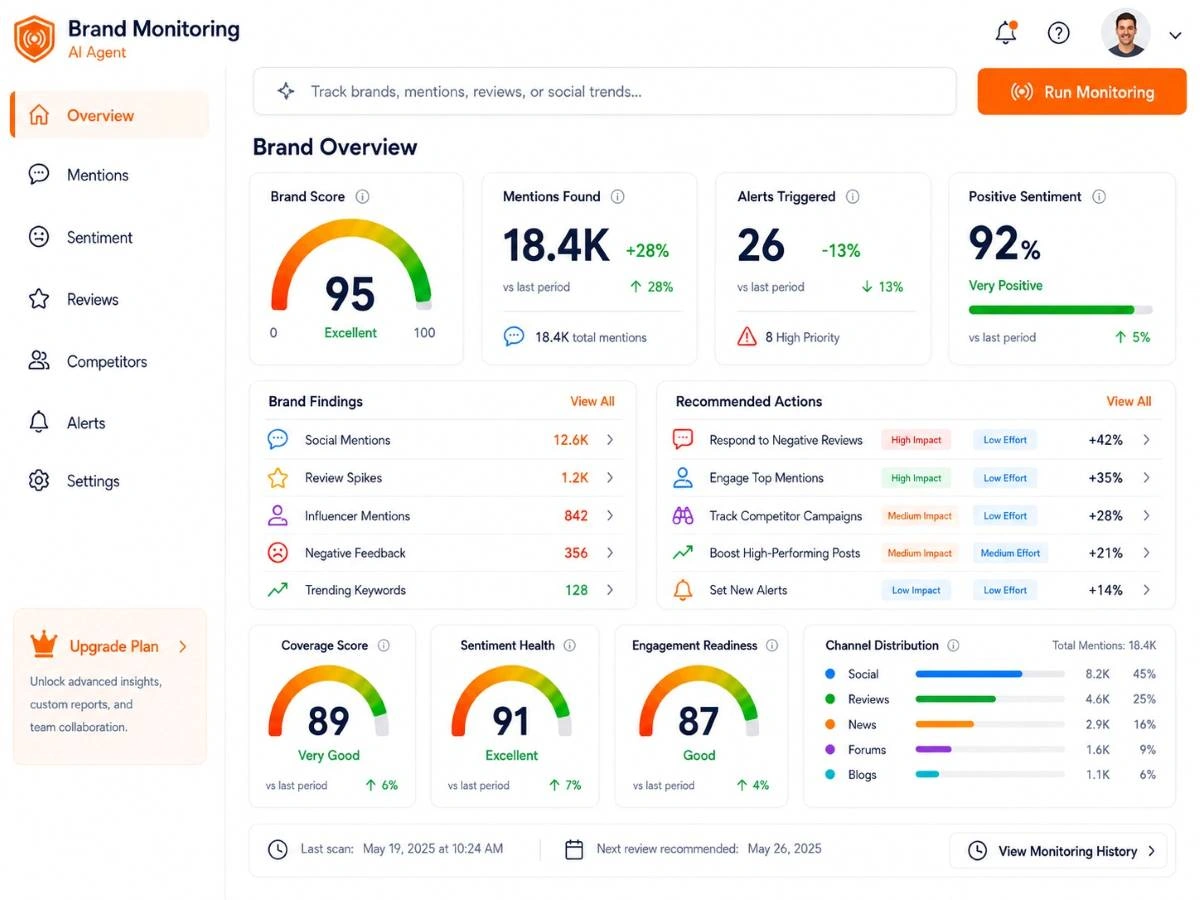Show info for Mentions Found
The image size is (1200, 900).
pos(618,197)
